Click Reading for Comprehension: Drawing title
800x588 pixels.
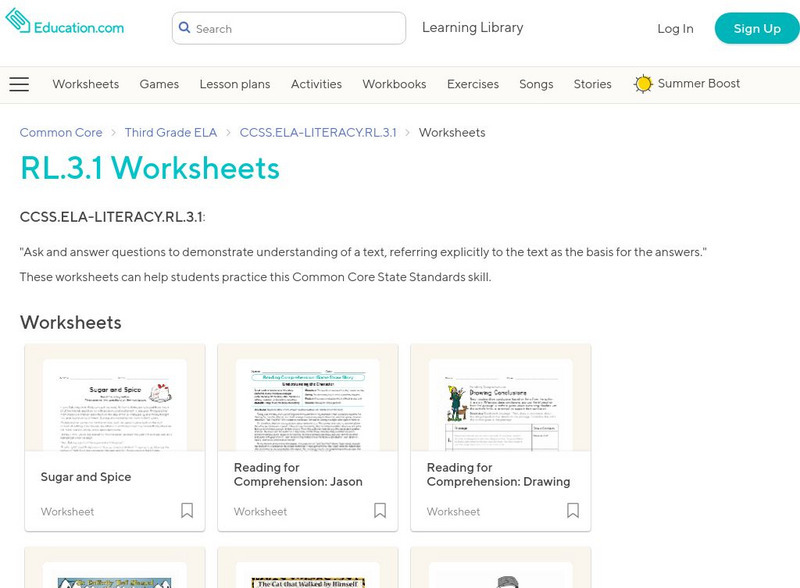(498, 475)
